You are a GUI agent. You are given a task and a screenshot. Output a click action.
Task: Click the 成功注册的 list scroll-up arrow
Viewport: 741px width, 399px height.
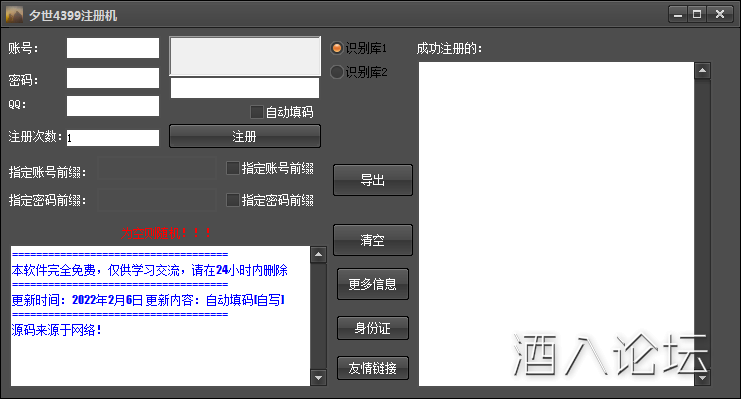click(702, 71)
